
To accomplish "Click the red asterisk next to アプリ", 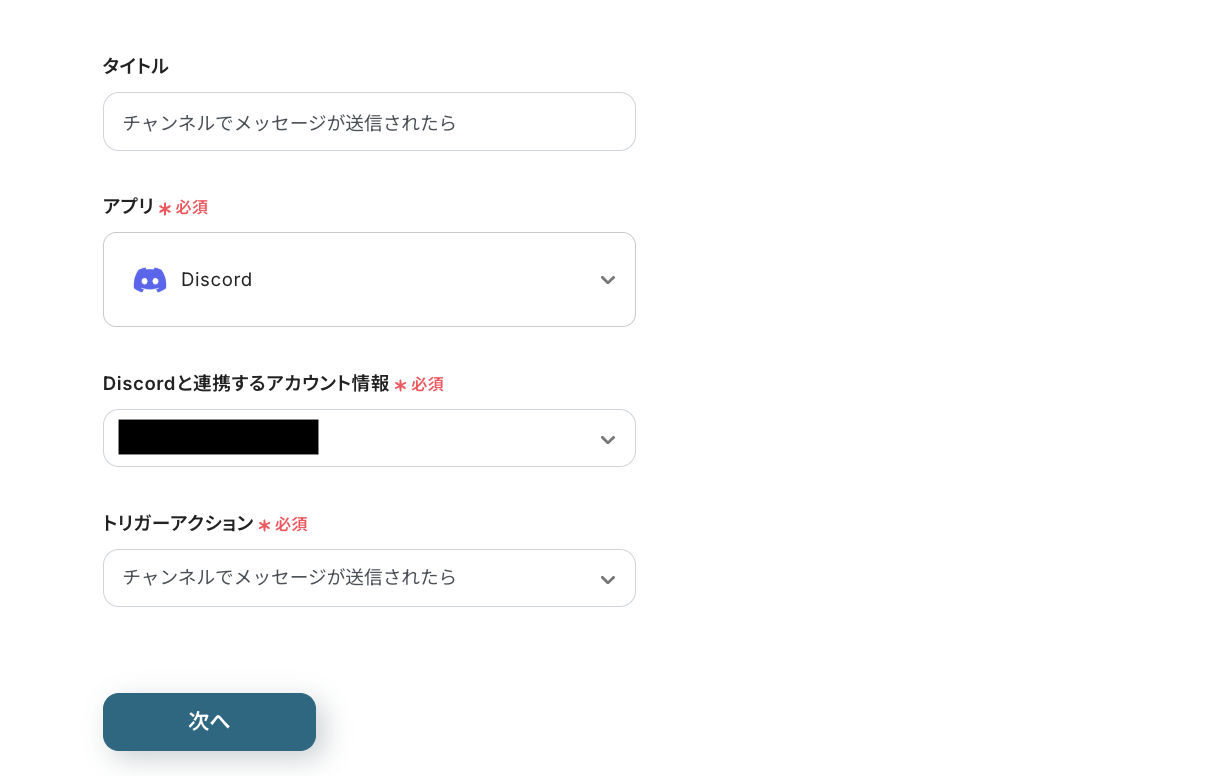I will [165, 208].
